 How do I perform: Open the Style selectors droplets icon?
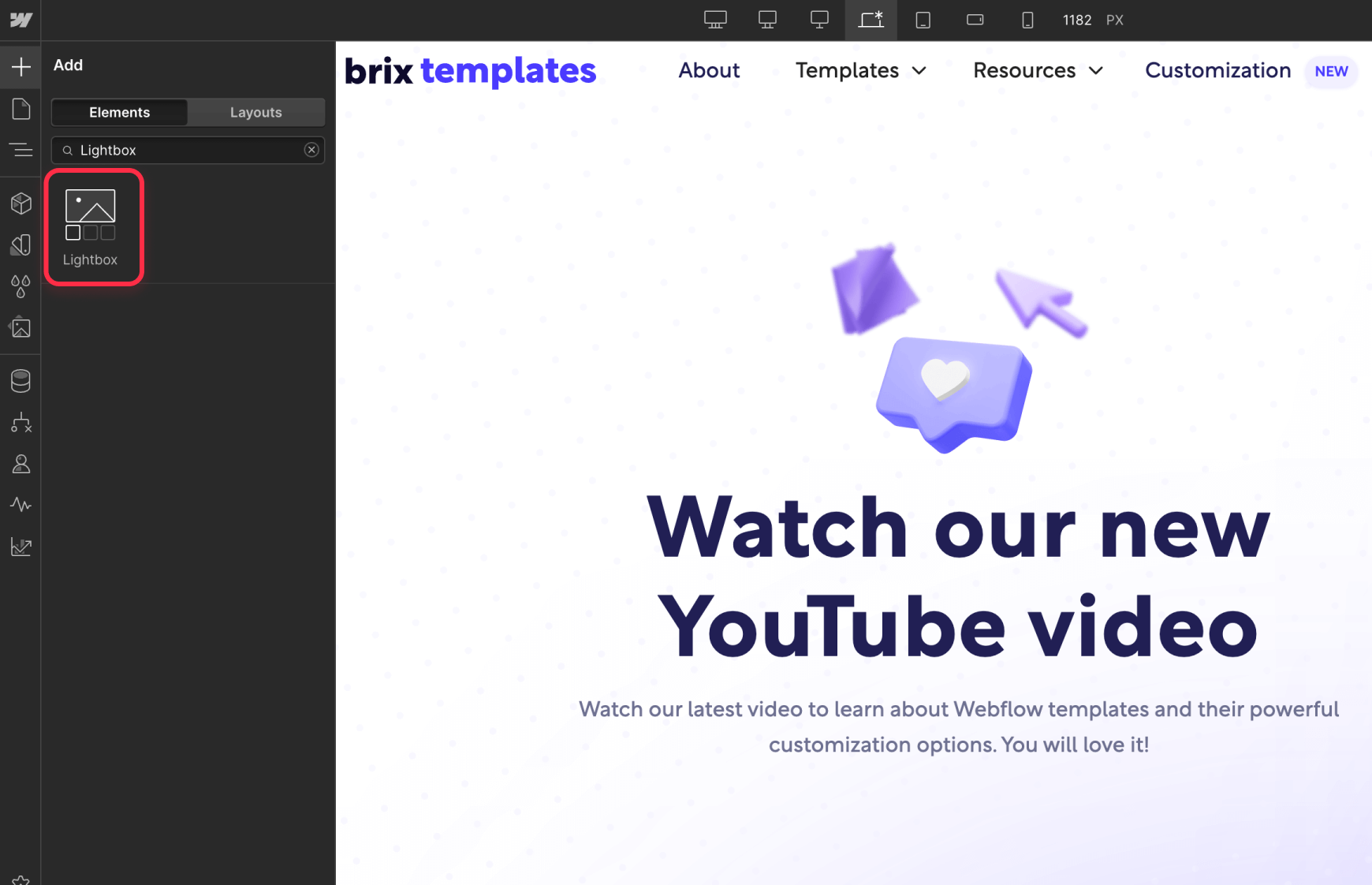[21, 286]
